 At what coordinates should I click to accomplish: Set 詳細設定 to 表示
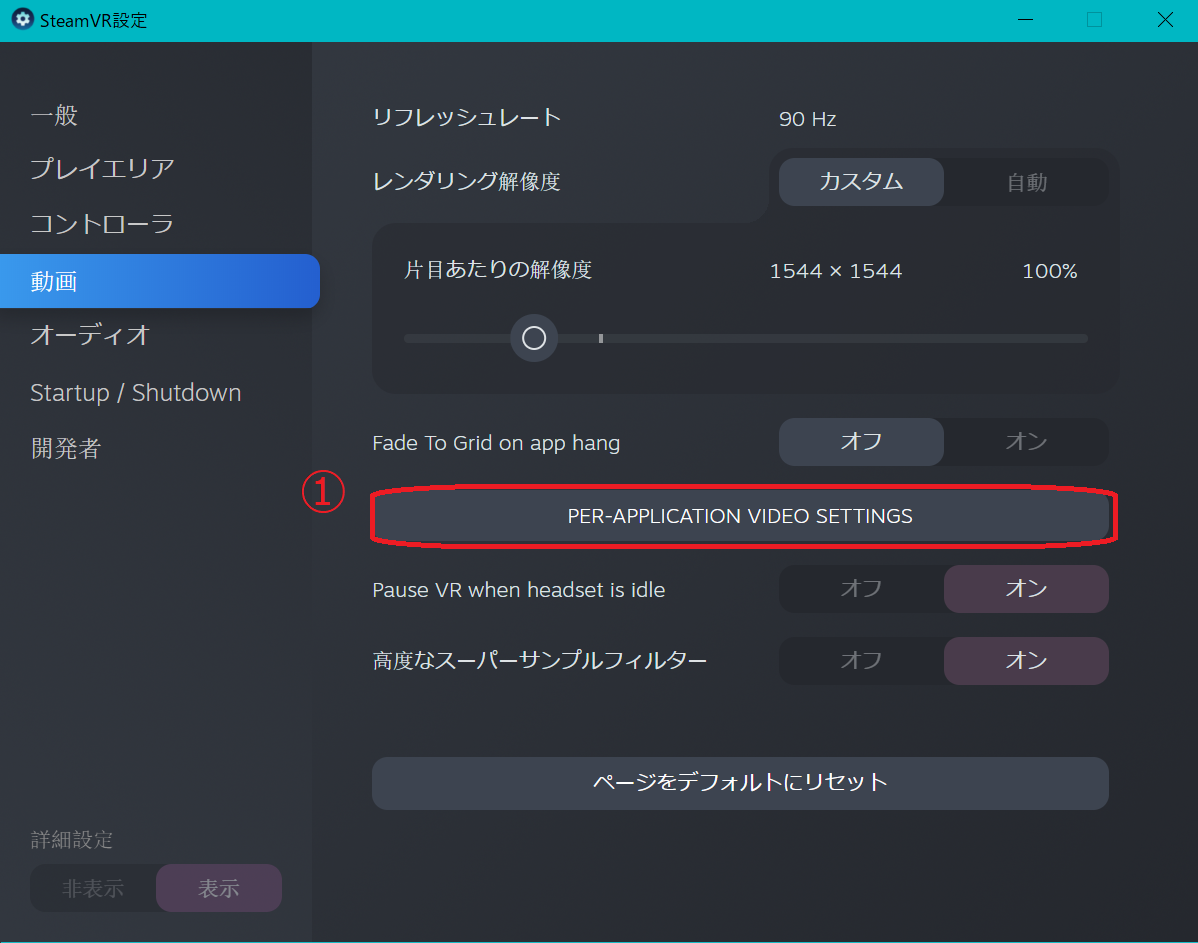pos(219,888)
